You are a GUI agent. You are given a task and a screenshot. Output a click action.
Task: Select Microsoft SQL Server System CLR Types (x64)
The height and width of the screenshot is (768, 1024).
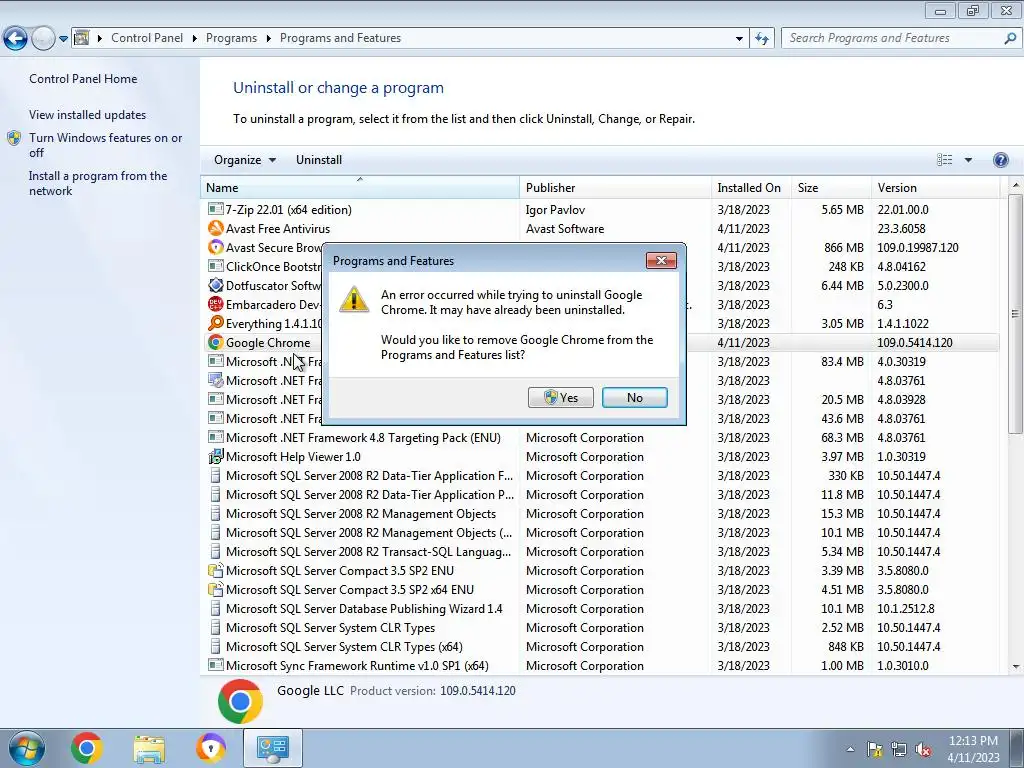click(344, 647)
